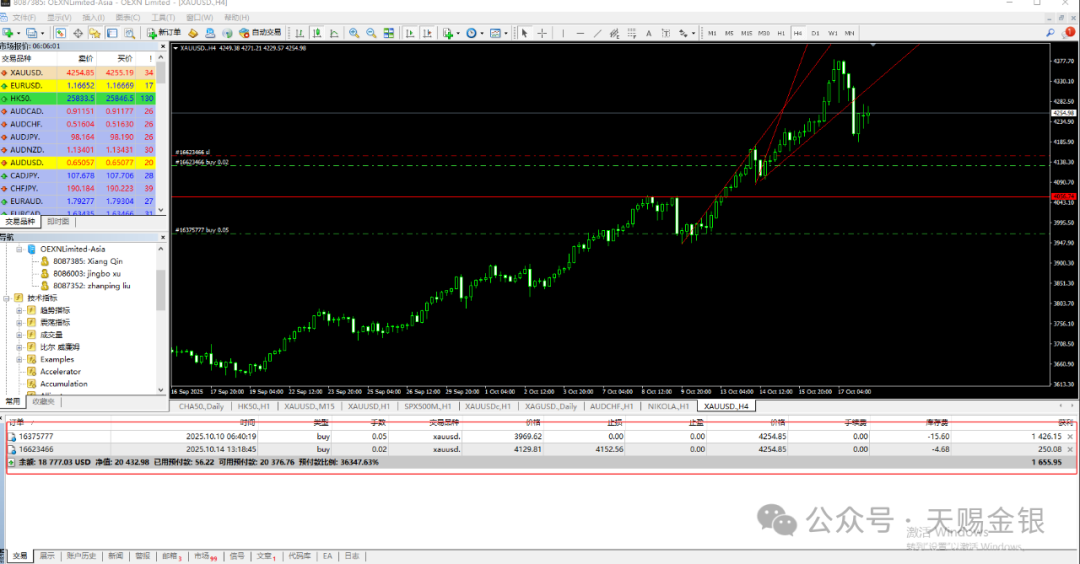The width and height of the screenshot is (1080, 564).
Task: Expand the Examples folder in navigator
Action: [19, 359]
